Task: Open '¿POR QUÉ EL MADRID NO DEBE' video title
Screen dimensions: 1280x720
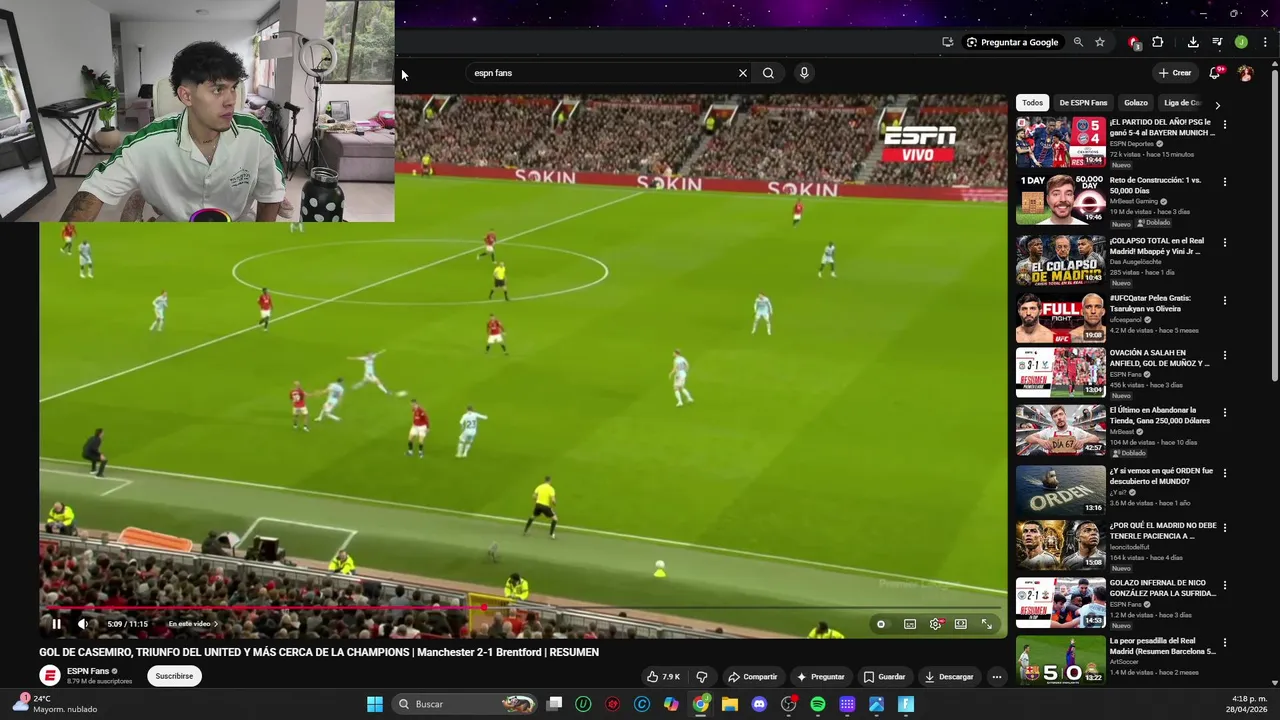Action: pyautogui.click(x=1163, y=530)
